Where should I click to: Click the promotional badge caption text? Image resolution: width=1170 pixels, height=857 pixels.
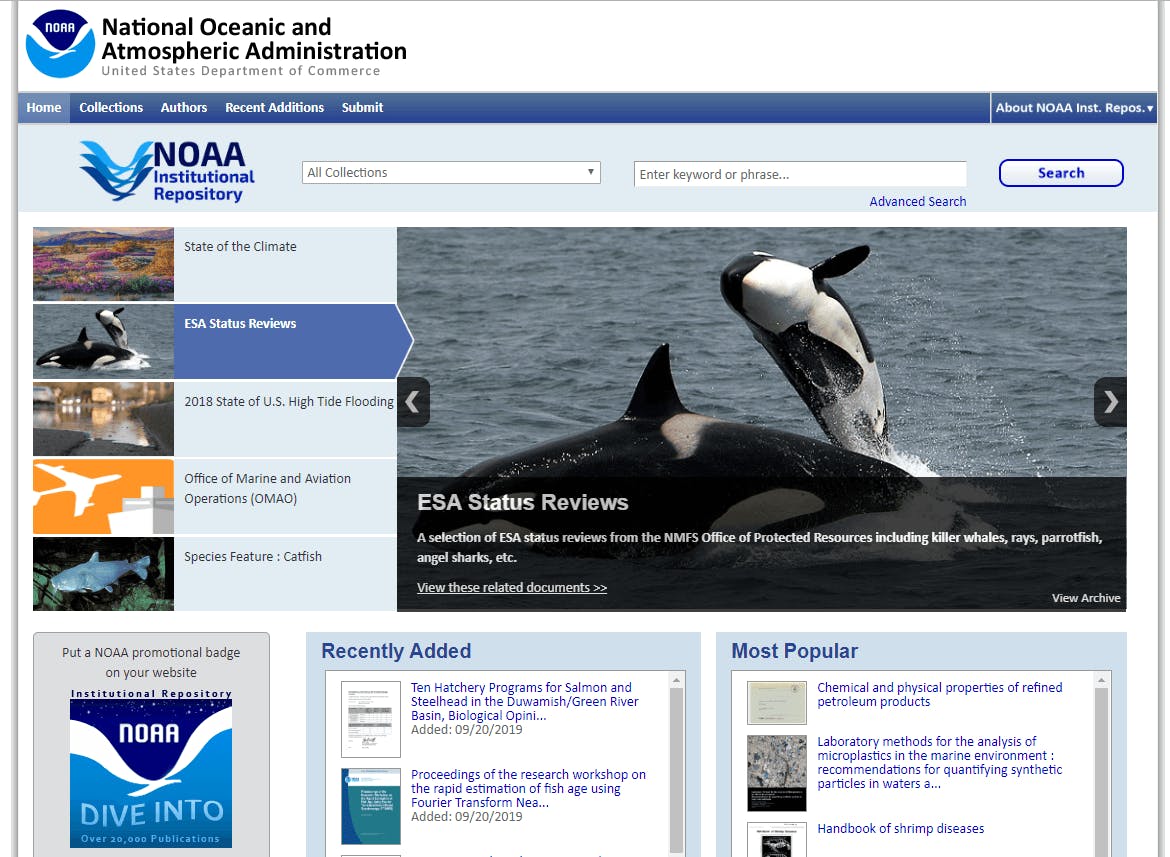(x=151, y=662)
